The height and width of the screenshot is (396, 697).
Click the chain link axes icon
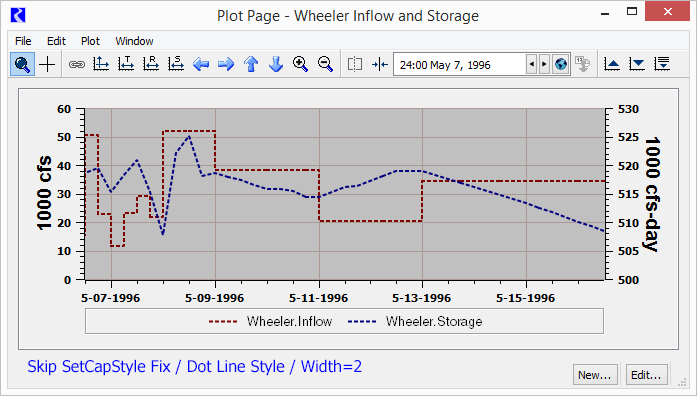(76, 64)
